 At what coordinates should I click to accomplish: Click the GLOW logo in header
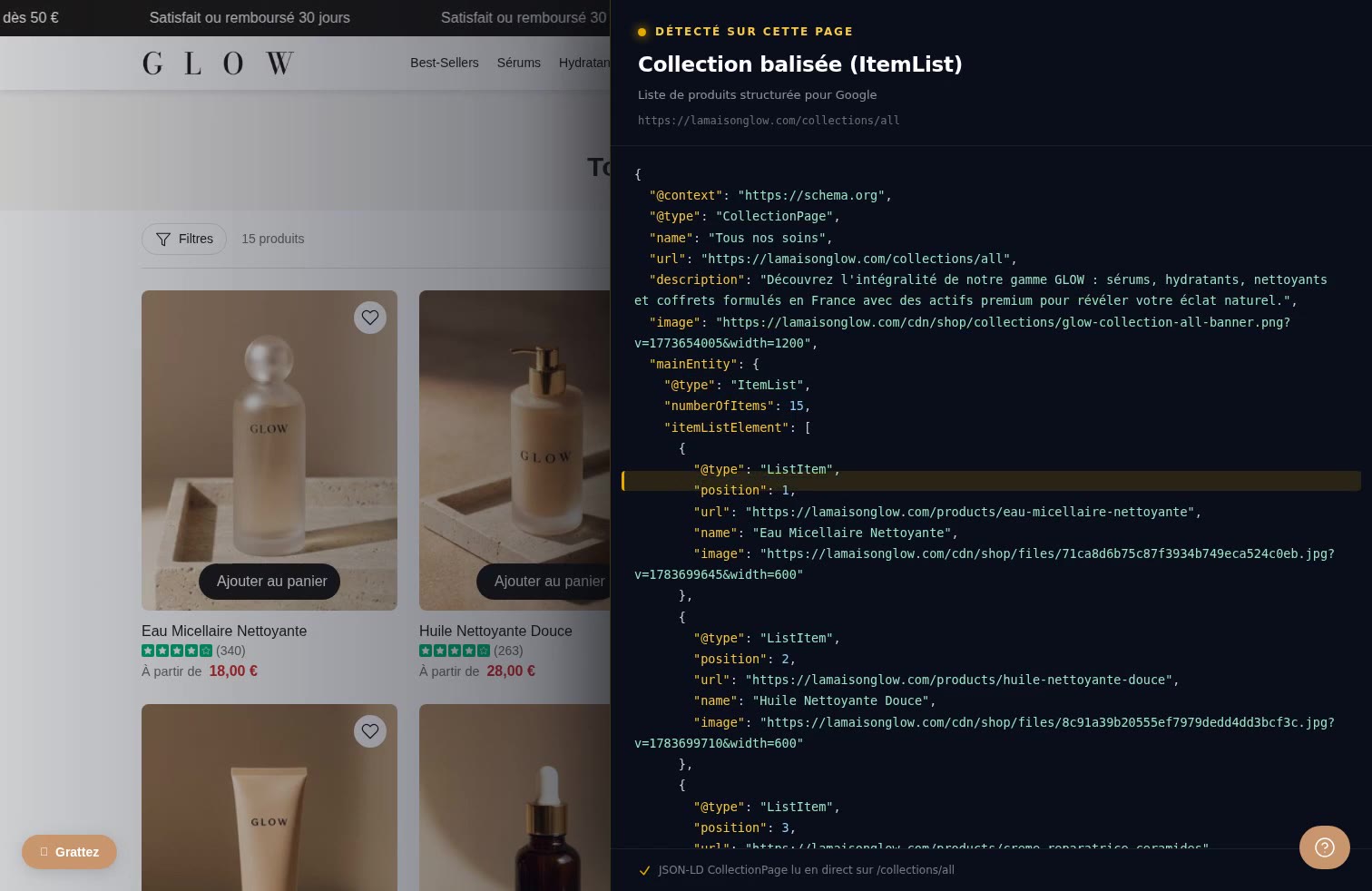(x=218, y=63)
